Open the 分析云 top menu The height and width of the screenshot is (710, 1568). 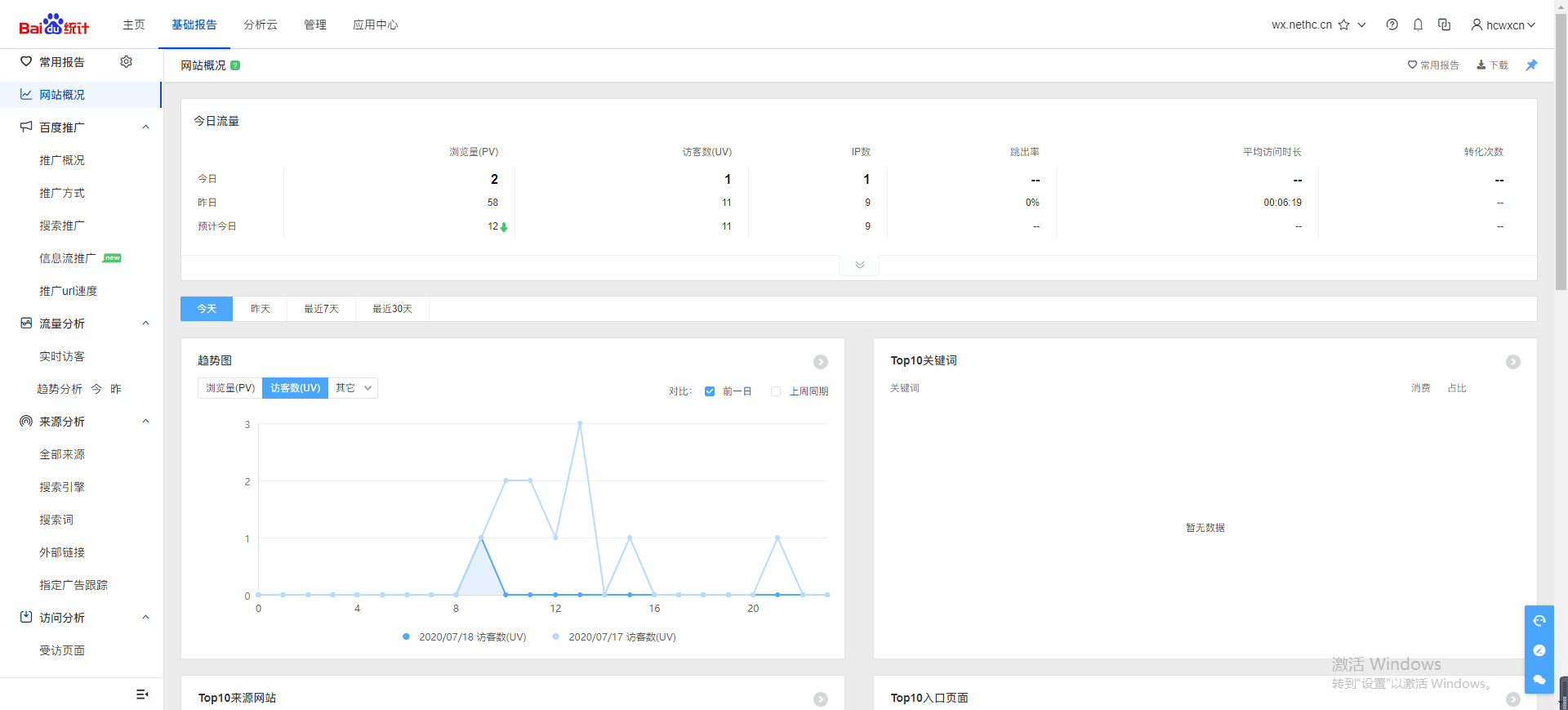(x=261, y=25)
